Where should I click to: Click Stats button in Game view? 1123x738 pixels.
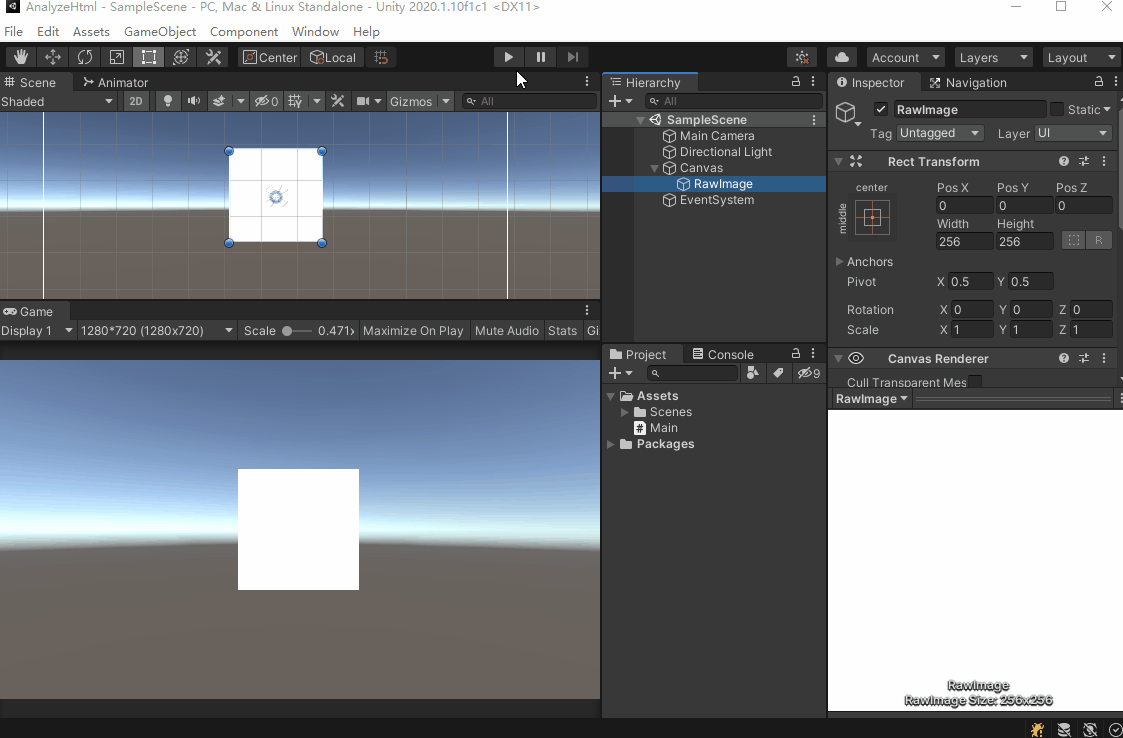(562, 330)
